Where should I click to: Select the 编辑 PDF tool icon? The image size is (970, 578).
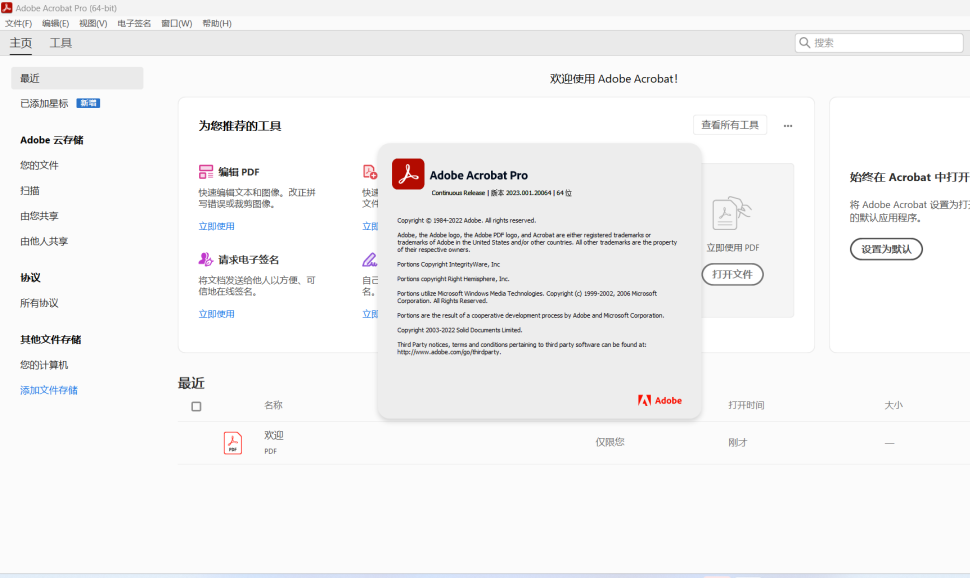206,172
